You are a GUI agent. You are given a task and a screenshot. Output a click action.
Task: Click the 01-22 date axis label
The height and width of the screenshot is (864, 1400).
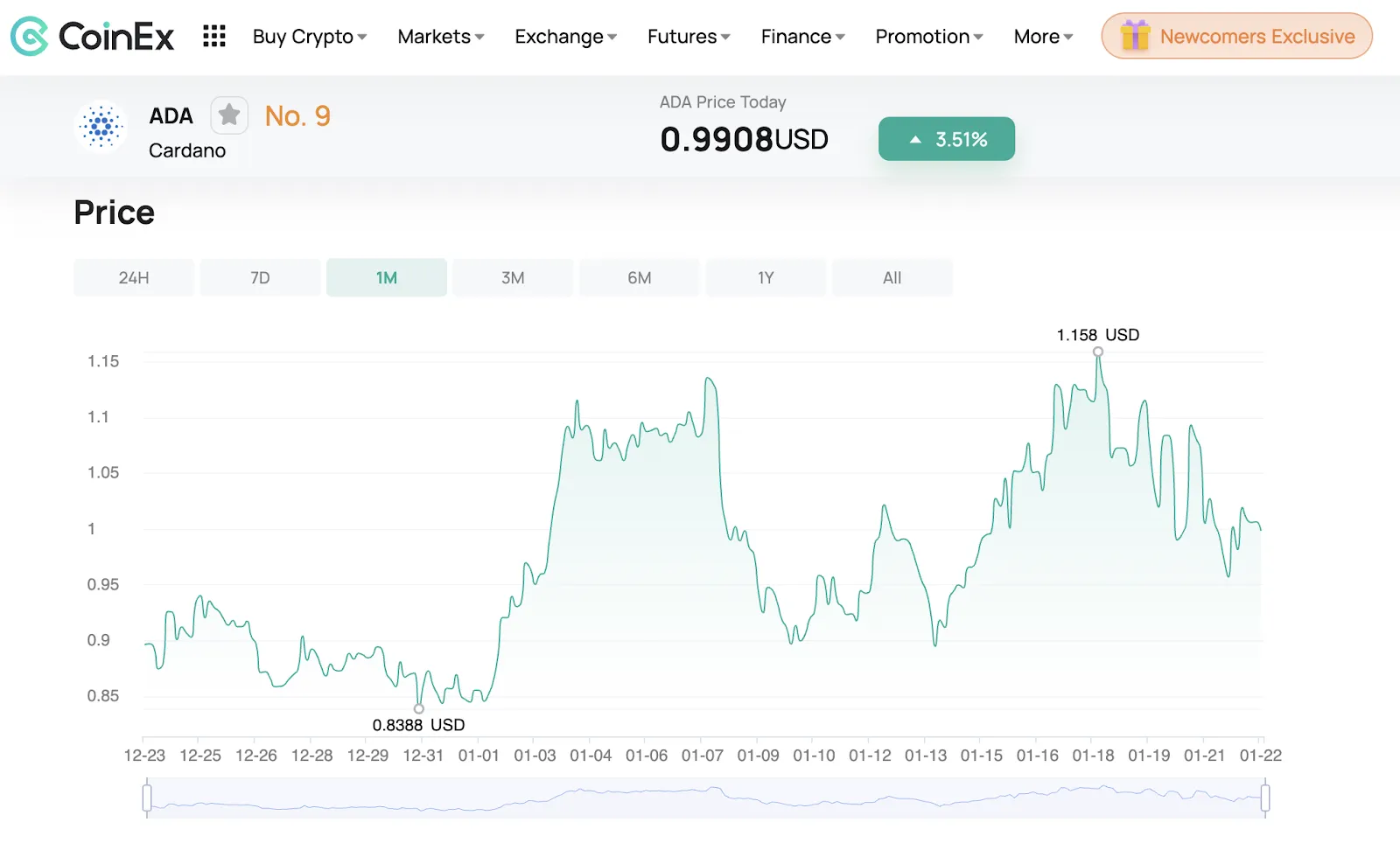[1261, 756]
